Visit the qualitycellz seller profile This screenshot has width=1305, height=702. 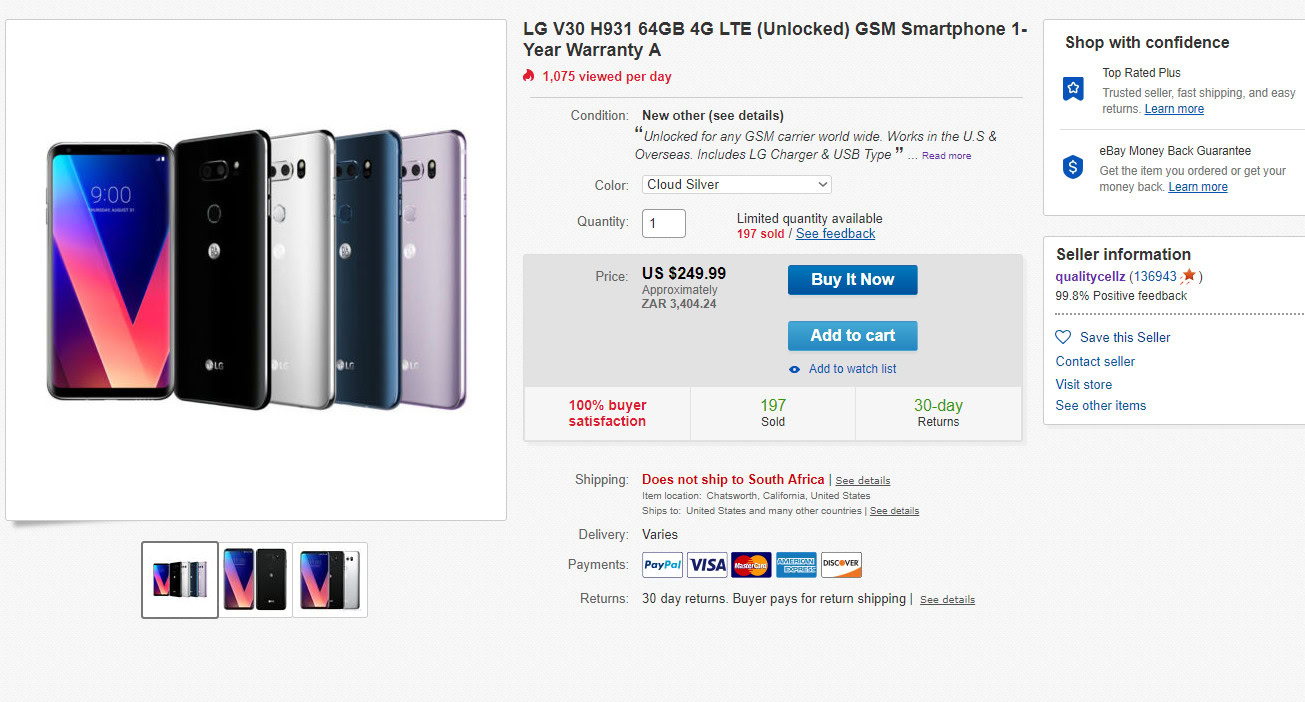tap(1090, 277)
